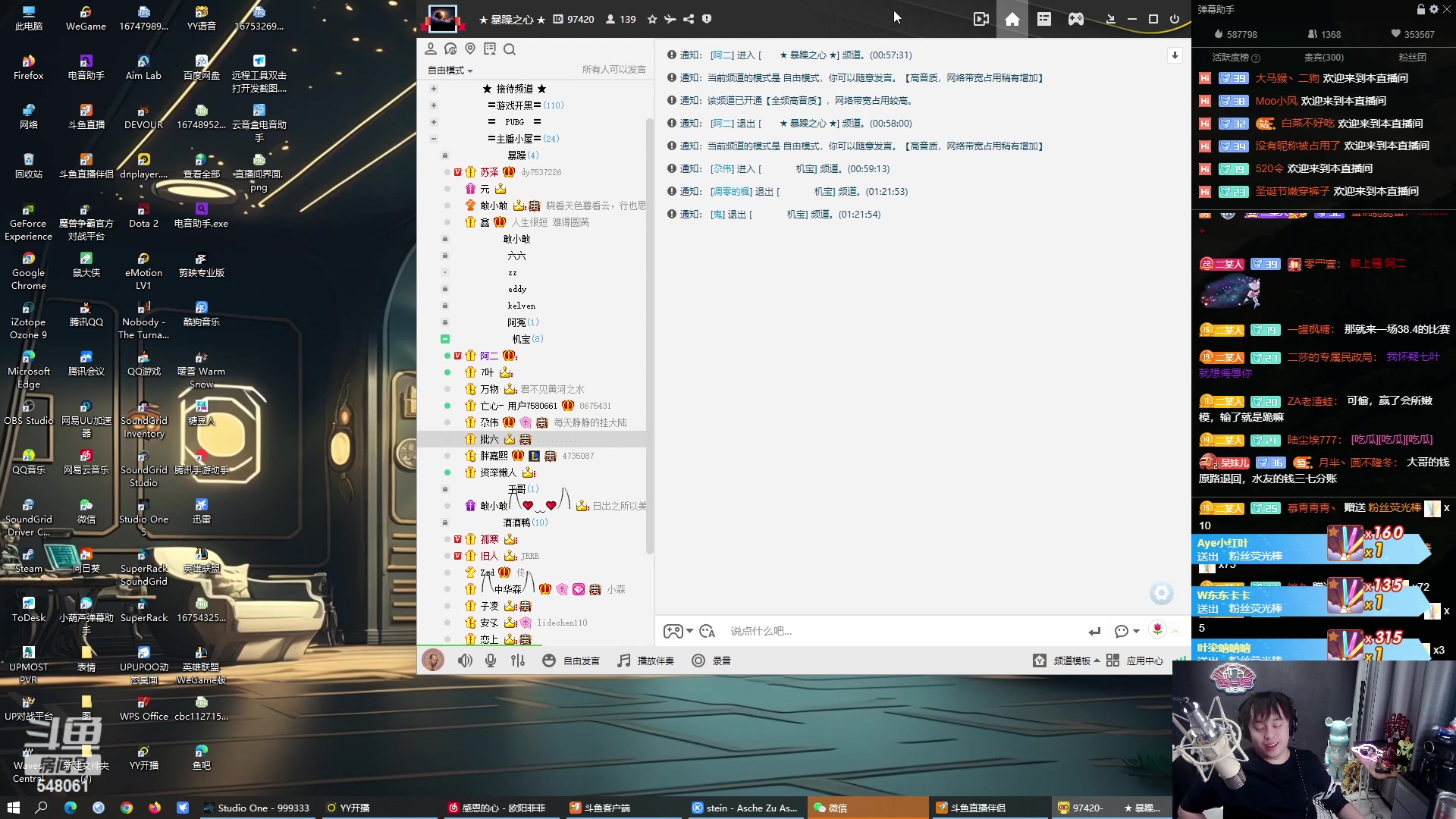Toggle the microphone in YY bottom bar

(x=491, y=661)
